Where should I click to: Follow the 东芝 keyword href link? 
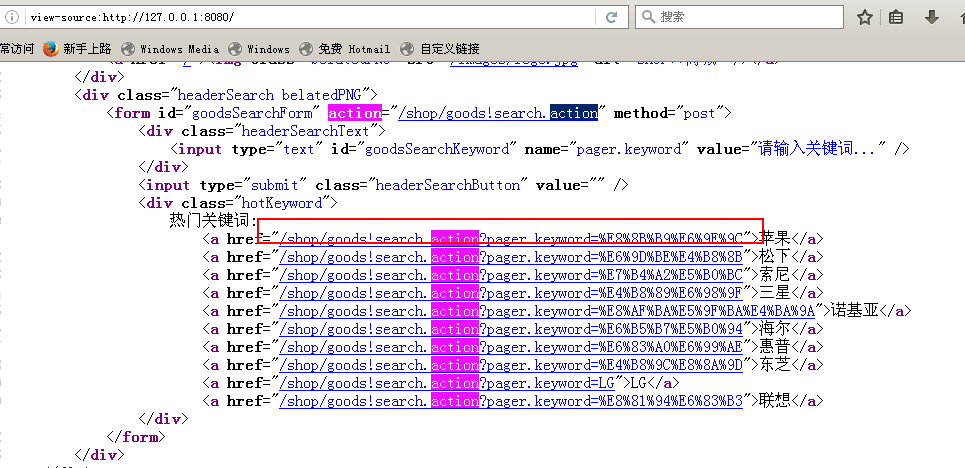511,365
